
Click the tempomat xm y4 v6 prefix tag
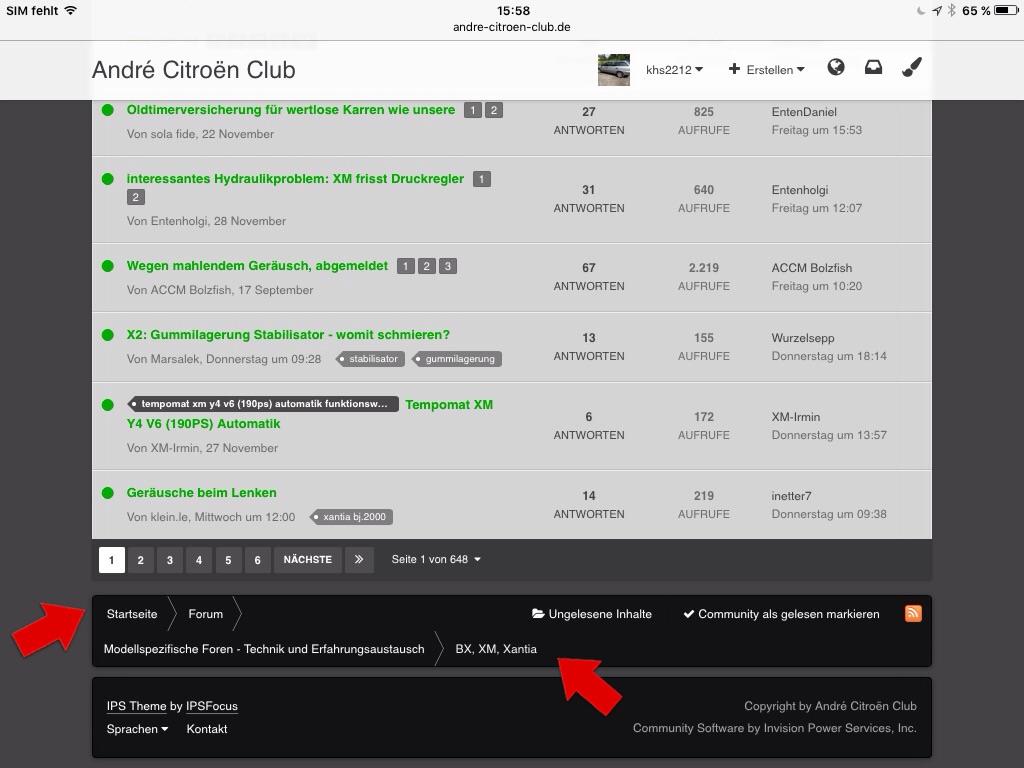[x=263, y=404]
